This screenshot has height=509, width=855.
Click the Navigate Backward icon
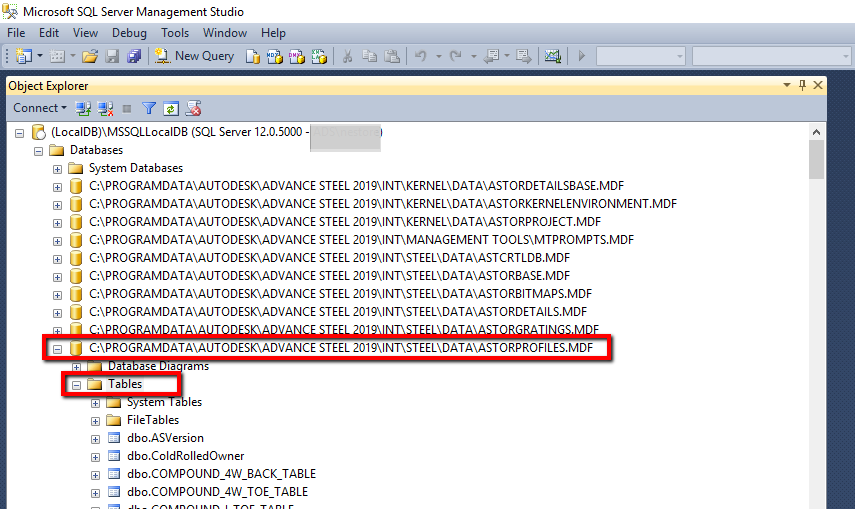(491, 56)
